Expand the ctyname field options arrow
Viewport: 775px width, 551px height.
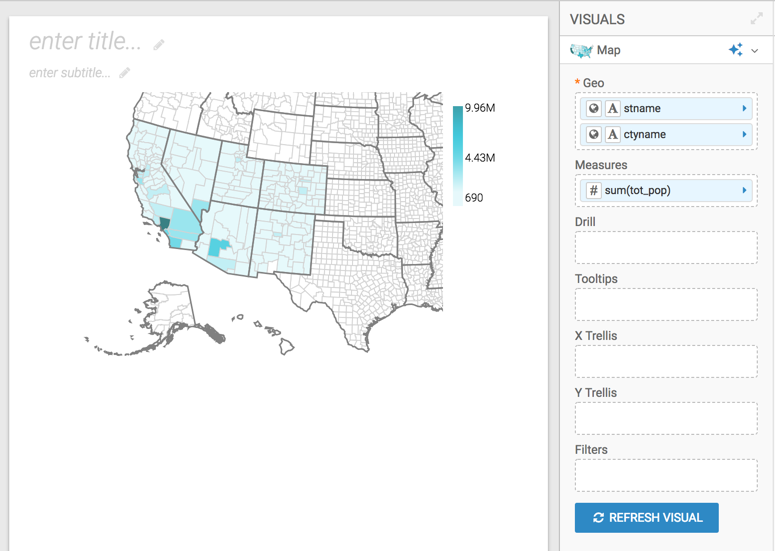point(744,134)
